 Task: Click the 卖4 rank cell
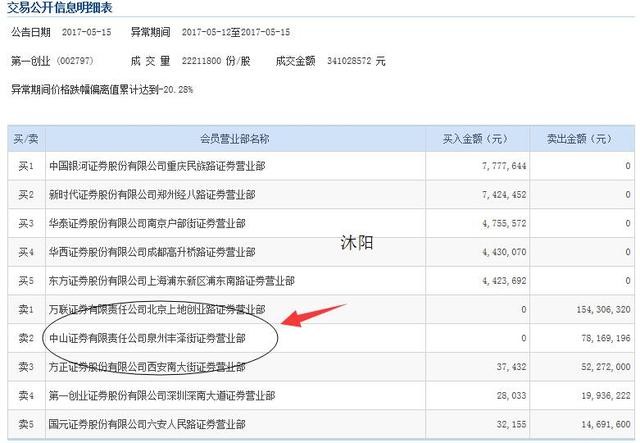pos(26,395)
